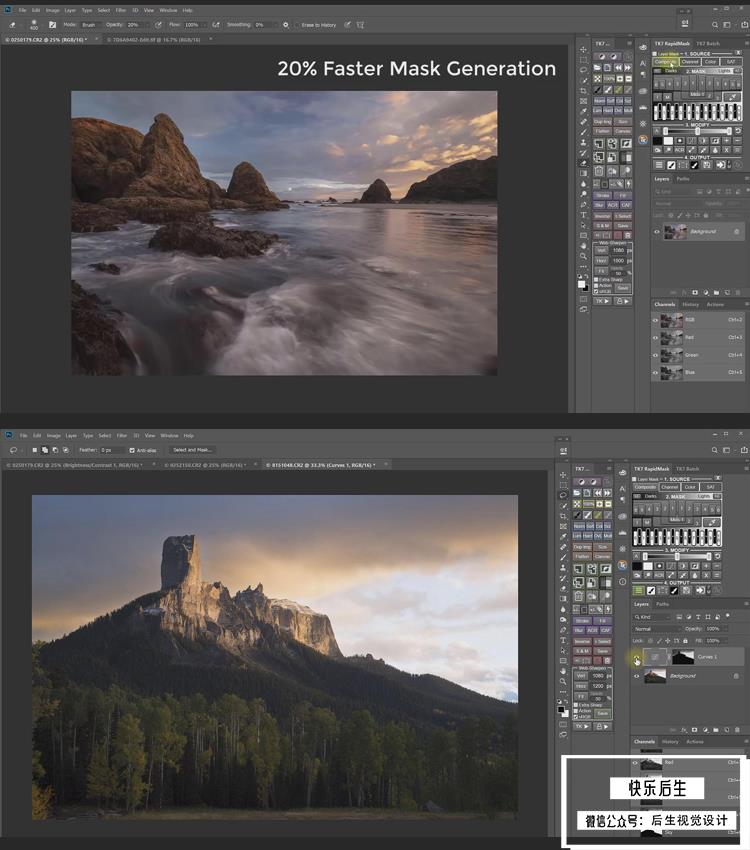
Task: Open the Image menu in the bottom window
Action: click(54, 435)
